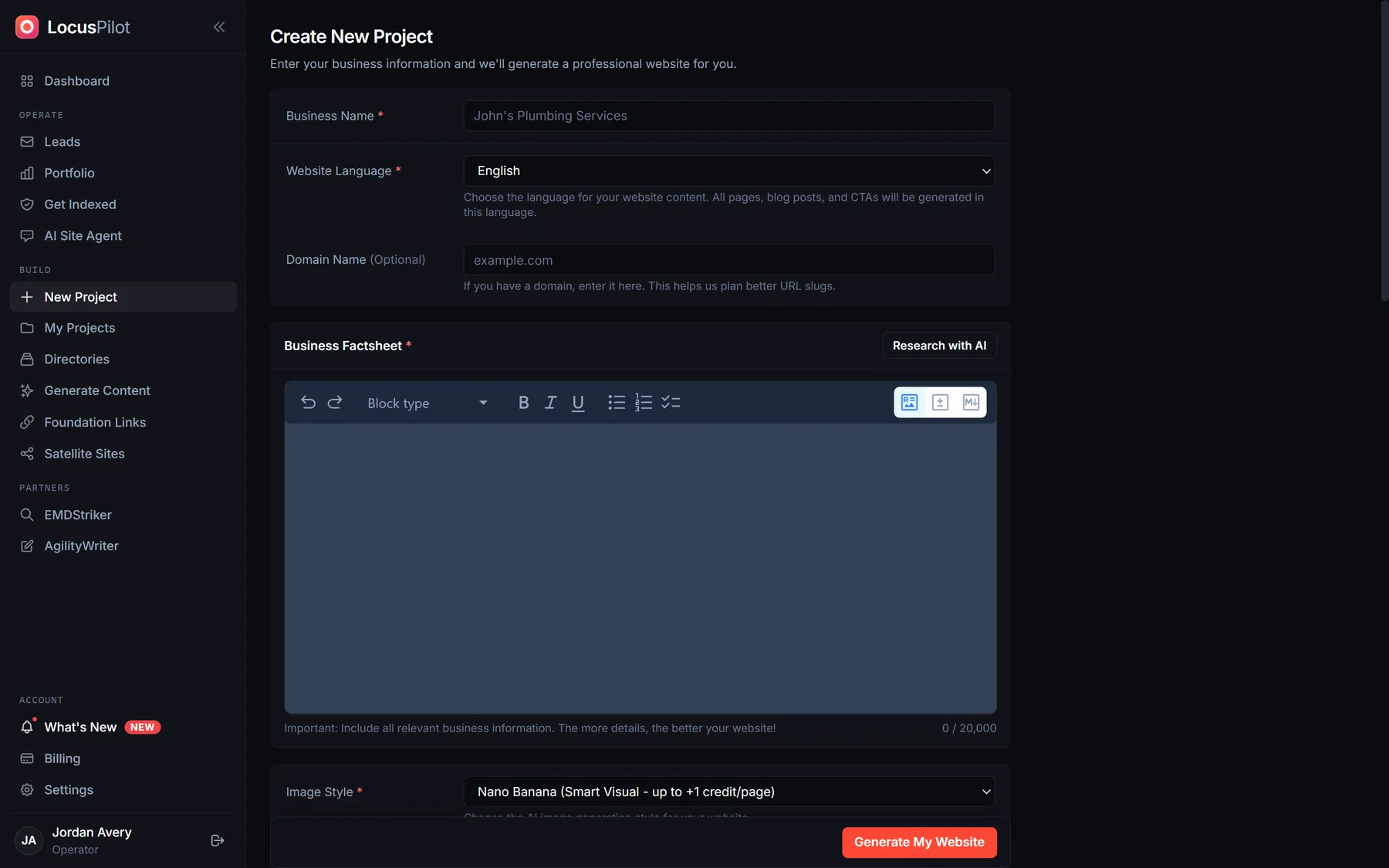The width and height of the screenshot is (1389, 868).
Task: Toggle italic formatting
Action: coord(550,403)
